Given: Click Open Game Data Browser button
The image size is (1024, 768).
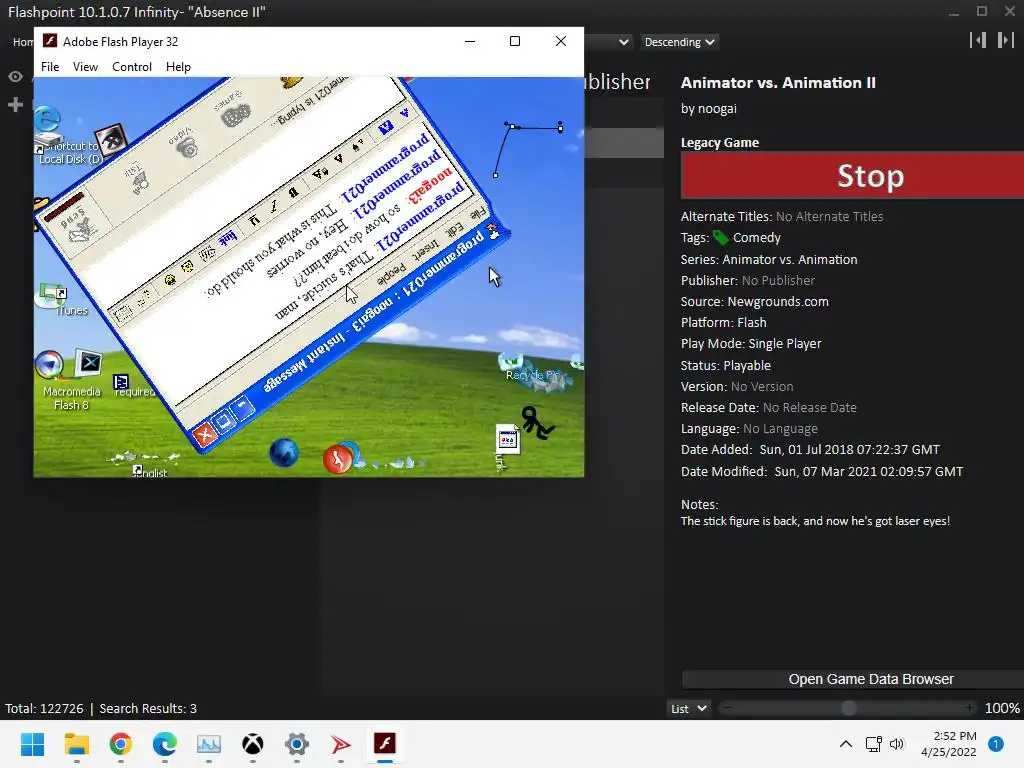Looking at the screenshot, I should point(853,679).
